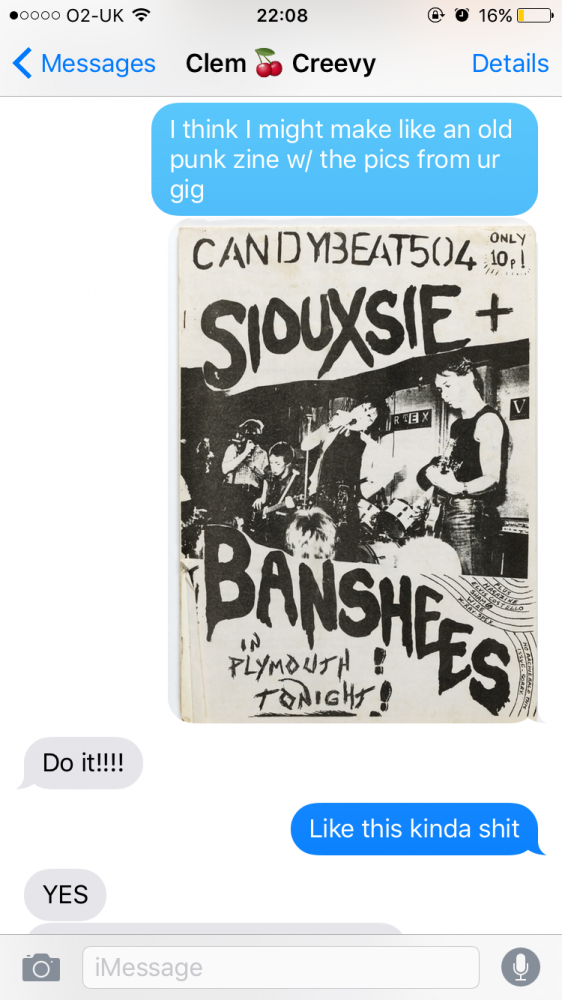Open conversation Details
The image size is (562, 1000).
pos(510,64)
